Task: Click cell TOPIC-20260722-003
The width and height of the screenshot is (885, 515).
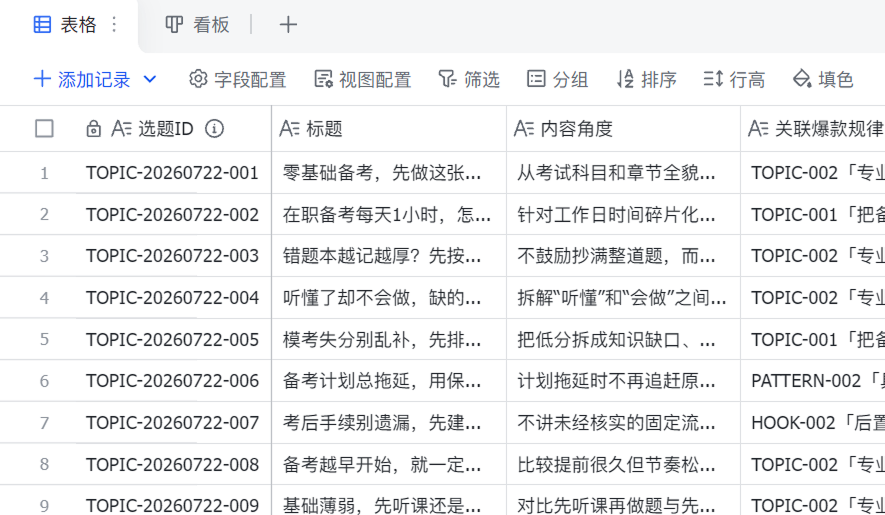Action: click(172, 256)
